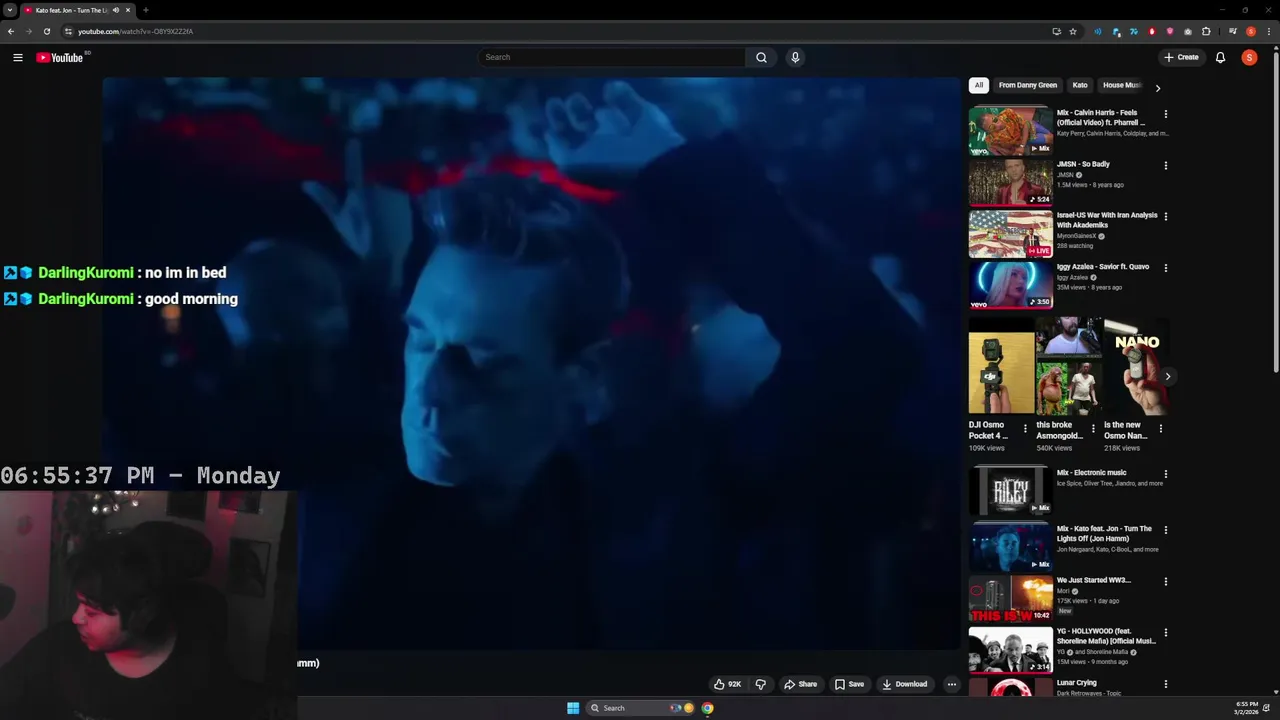Open the JMSN So Badly thumbnail

click(x=1010, y=181)
